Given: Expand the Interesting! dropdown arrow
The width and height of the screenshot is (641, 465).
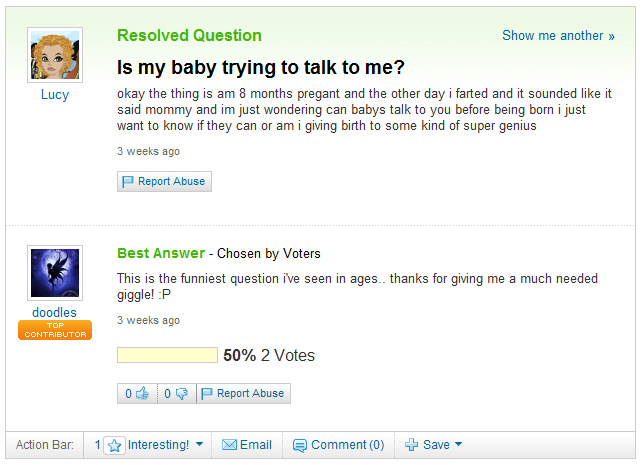Looking at the screenshot, I should [199, 444].
